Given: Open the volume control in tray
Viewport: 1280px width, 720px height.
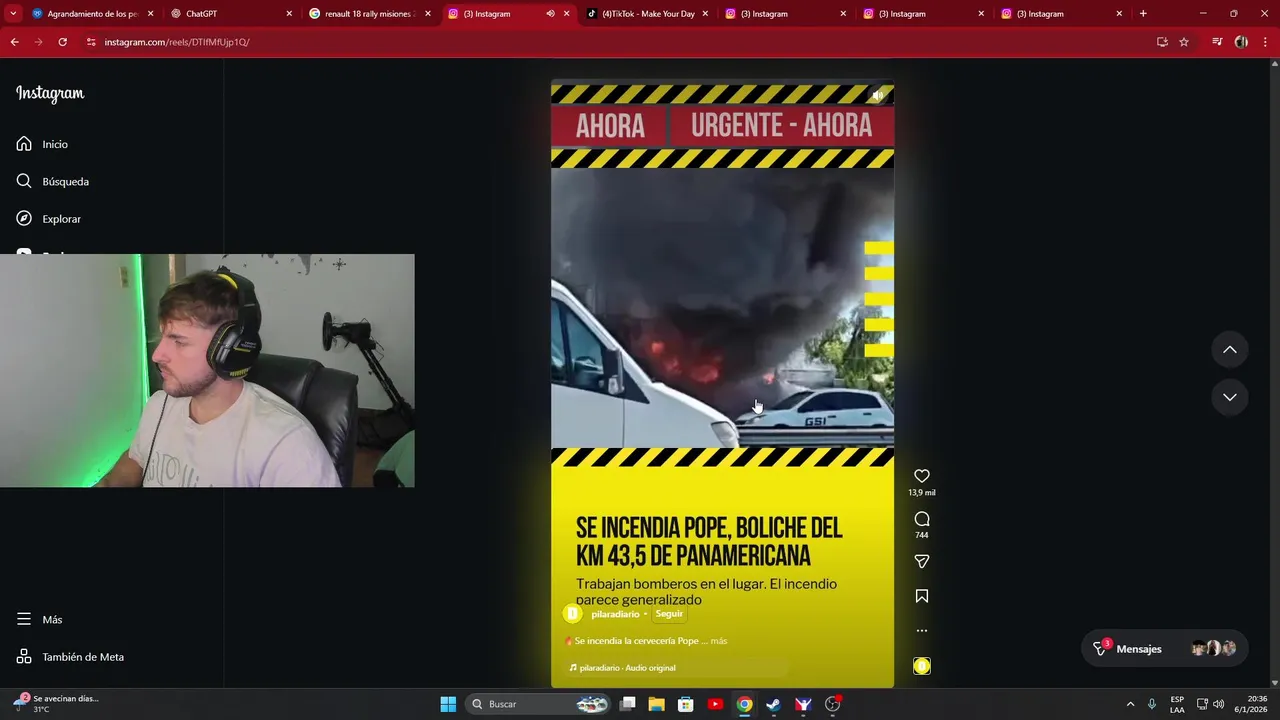Looking at the screenshot, I should point(1218,704).
